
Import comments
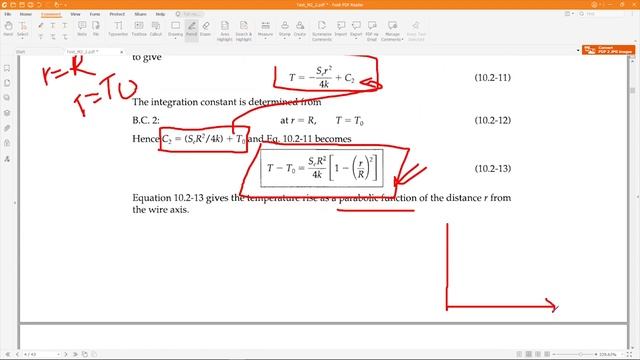[341, 29]
